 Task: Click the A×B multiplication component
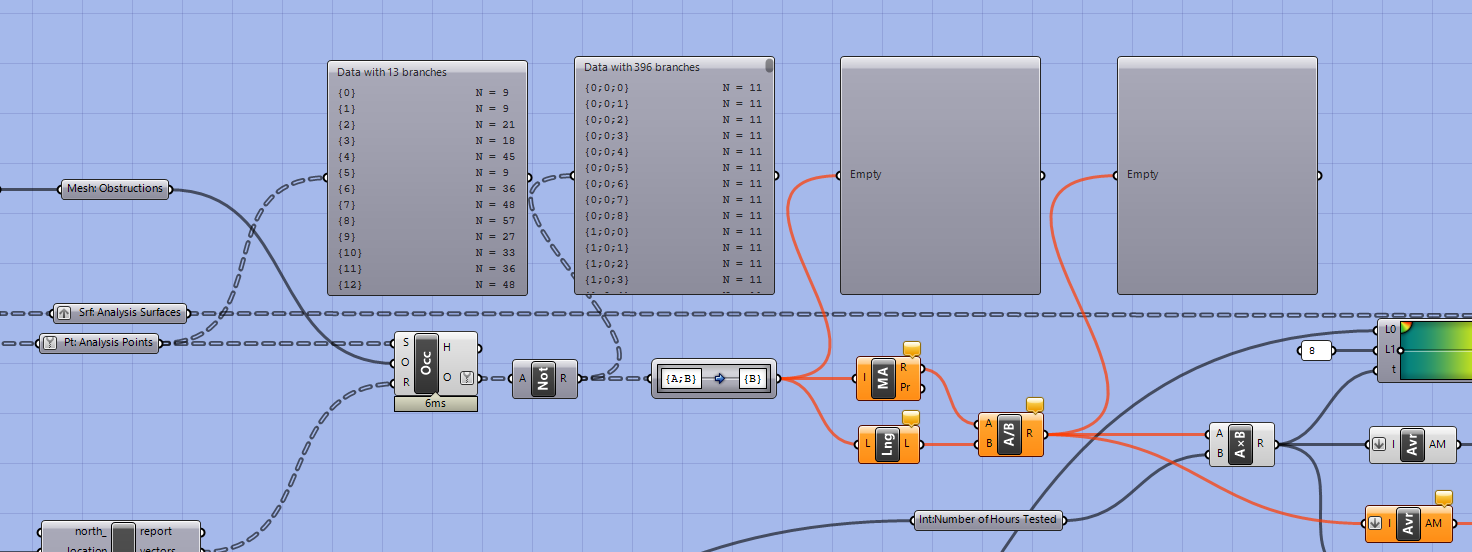click(x=1240, y=444)
